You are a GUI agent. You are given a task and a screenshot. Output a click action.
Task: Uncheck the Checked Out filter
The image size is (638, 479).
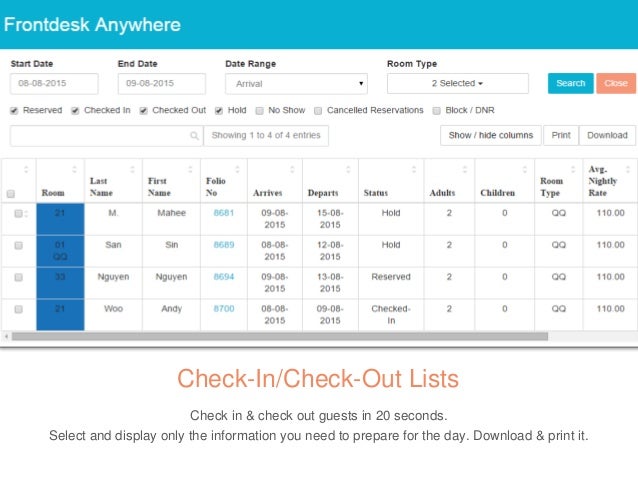(143, 111)
